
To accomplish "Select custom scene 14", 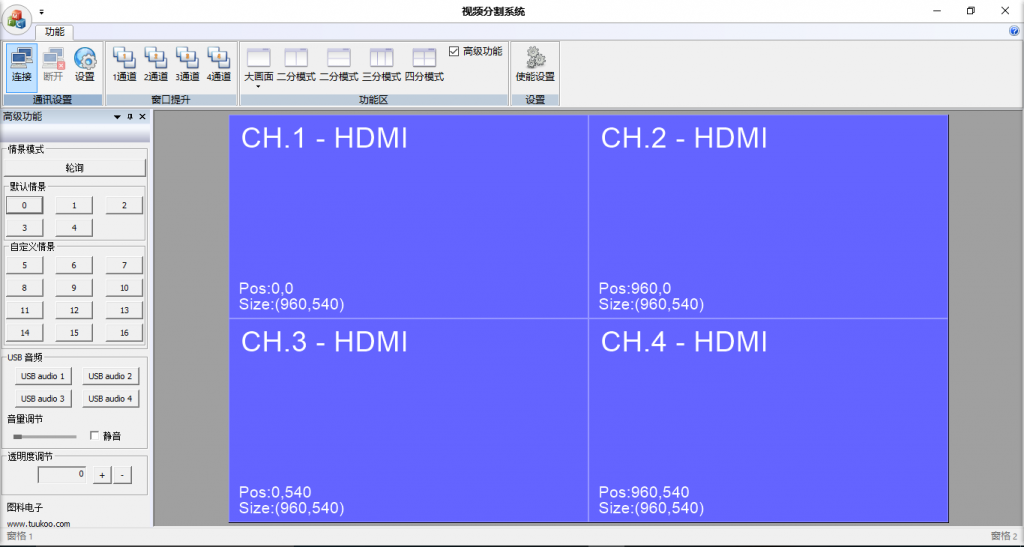I will (25, 333).
